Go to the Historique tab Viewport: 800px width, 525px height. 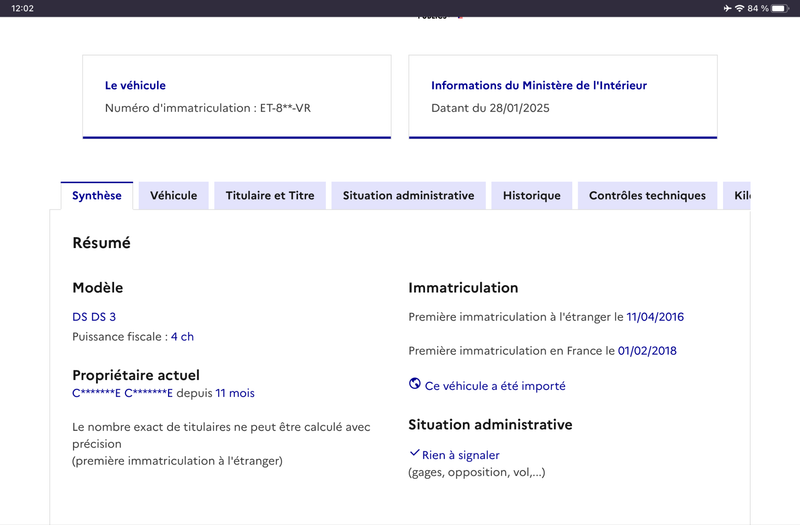532,195
